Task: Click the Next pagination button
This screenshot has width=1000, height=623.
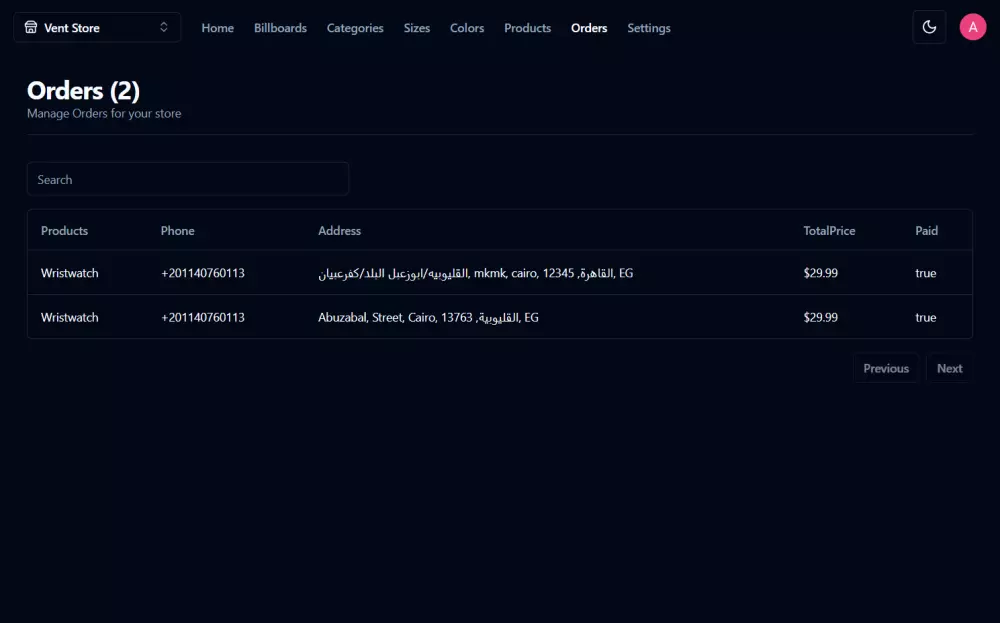Action: (950, 368)
